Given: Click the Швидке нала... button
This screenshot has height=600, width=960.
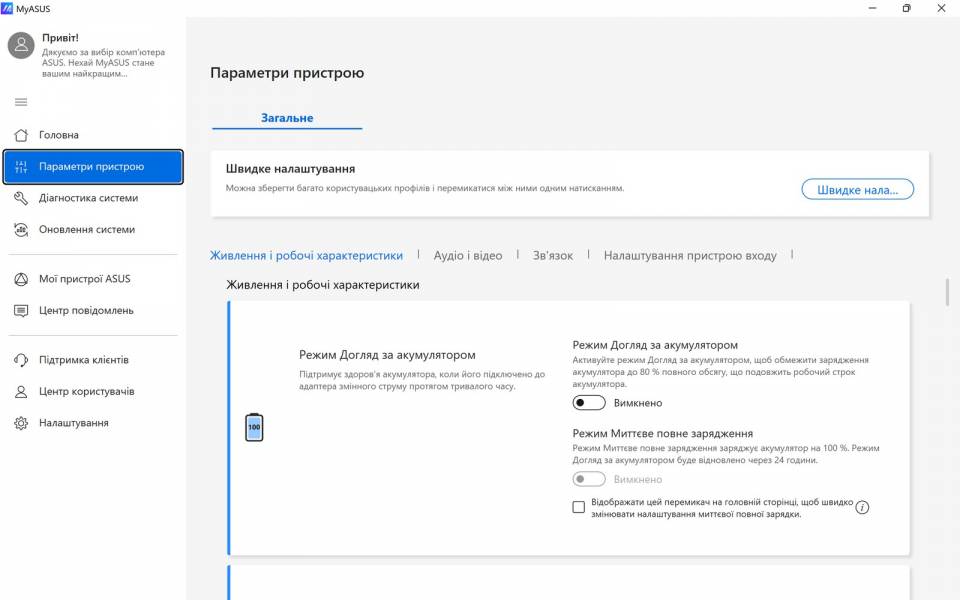Looking at the screenshot, I should 858,189.
